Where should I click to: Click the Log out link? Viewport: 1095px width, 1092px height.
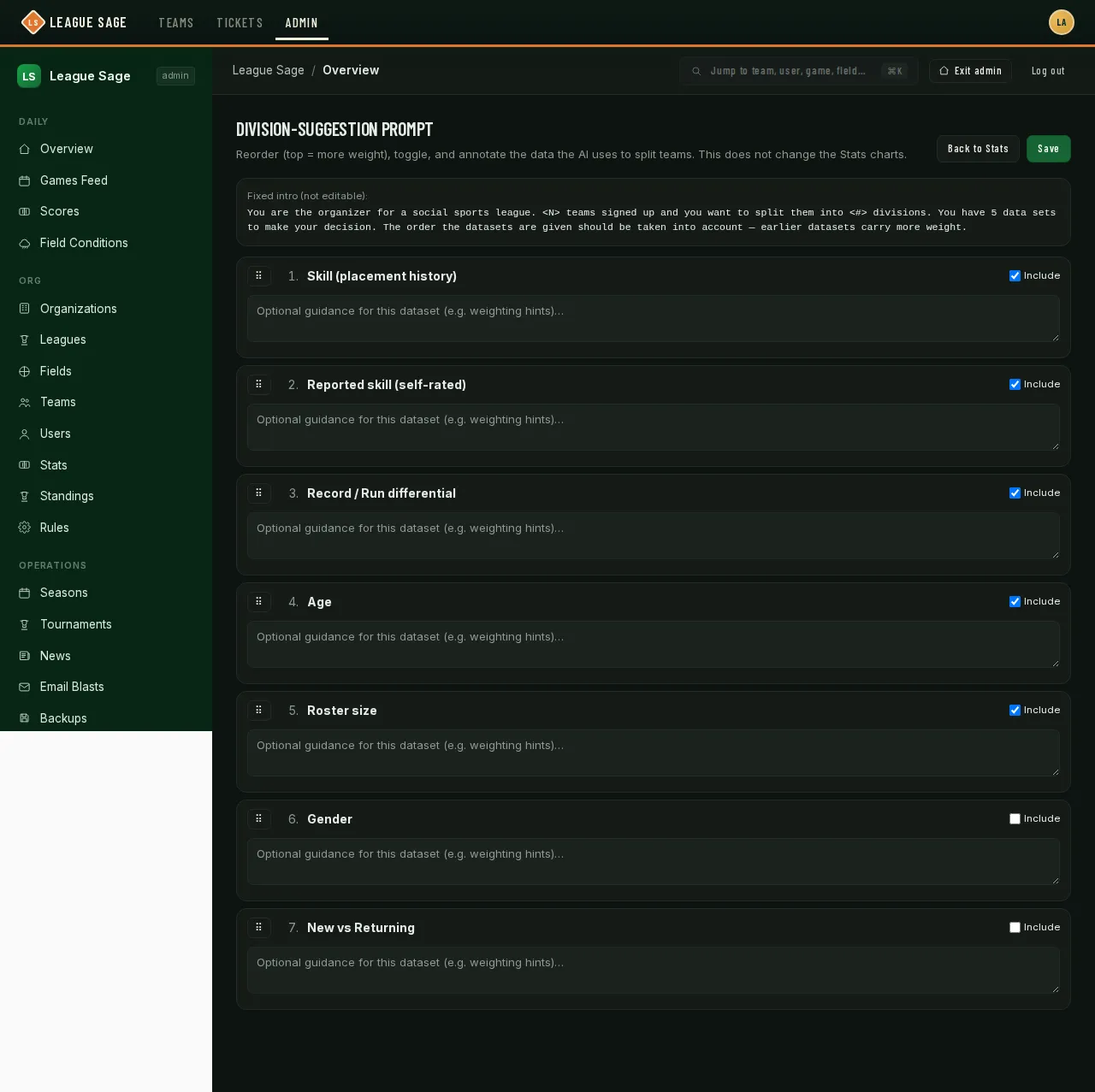[1048, 71]
